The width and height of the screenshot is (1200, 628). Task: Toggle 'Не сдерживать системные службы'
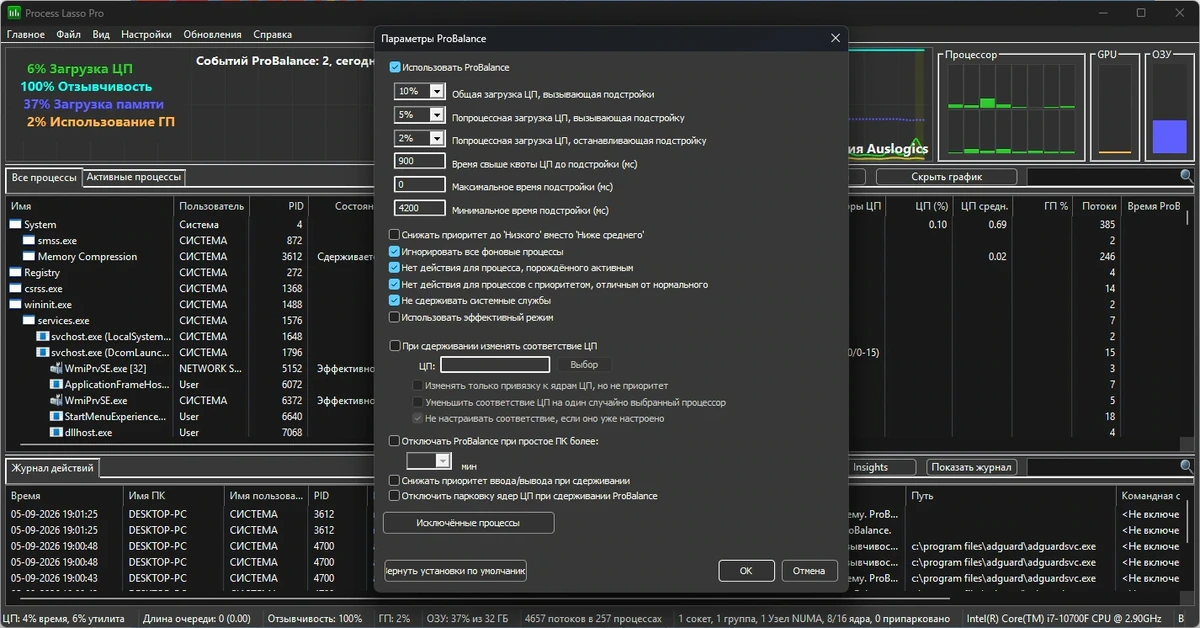tap(394, 300)
